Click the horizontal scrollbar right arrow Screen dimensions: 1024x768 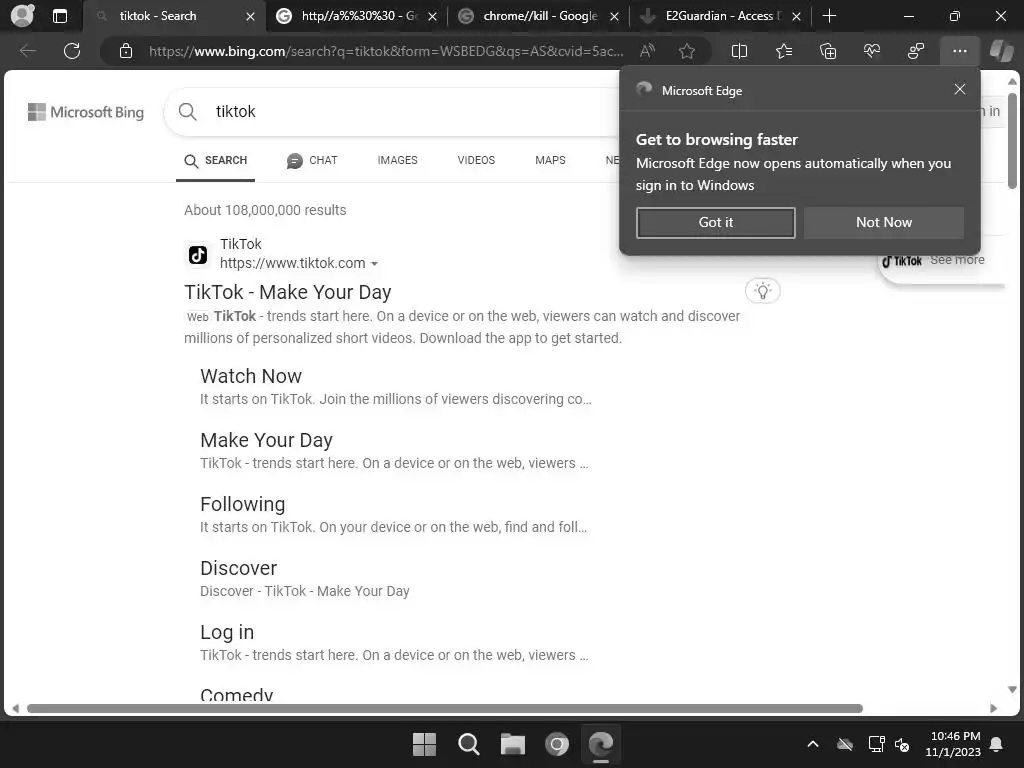[994, 709]
